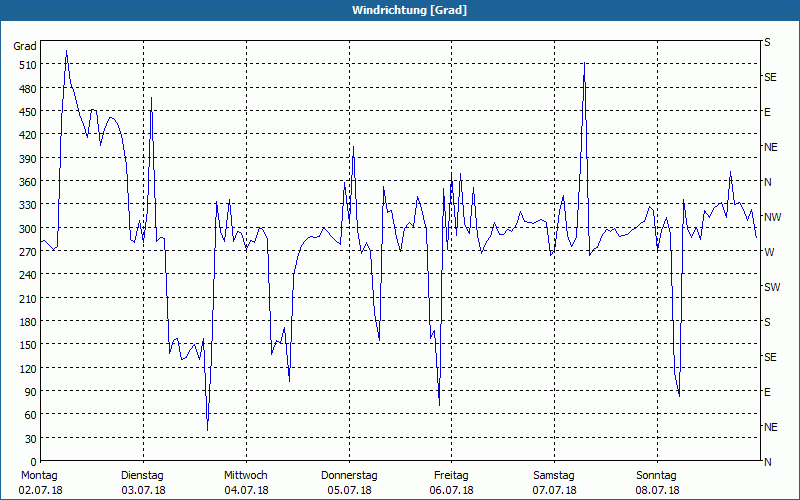Click the 0 y-axis value
Viewport: 800px width, 500px height.
coord(34,462)
